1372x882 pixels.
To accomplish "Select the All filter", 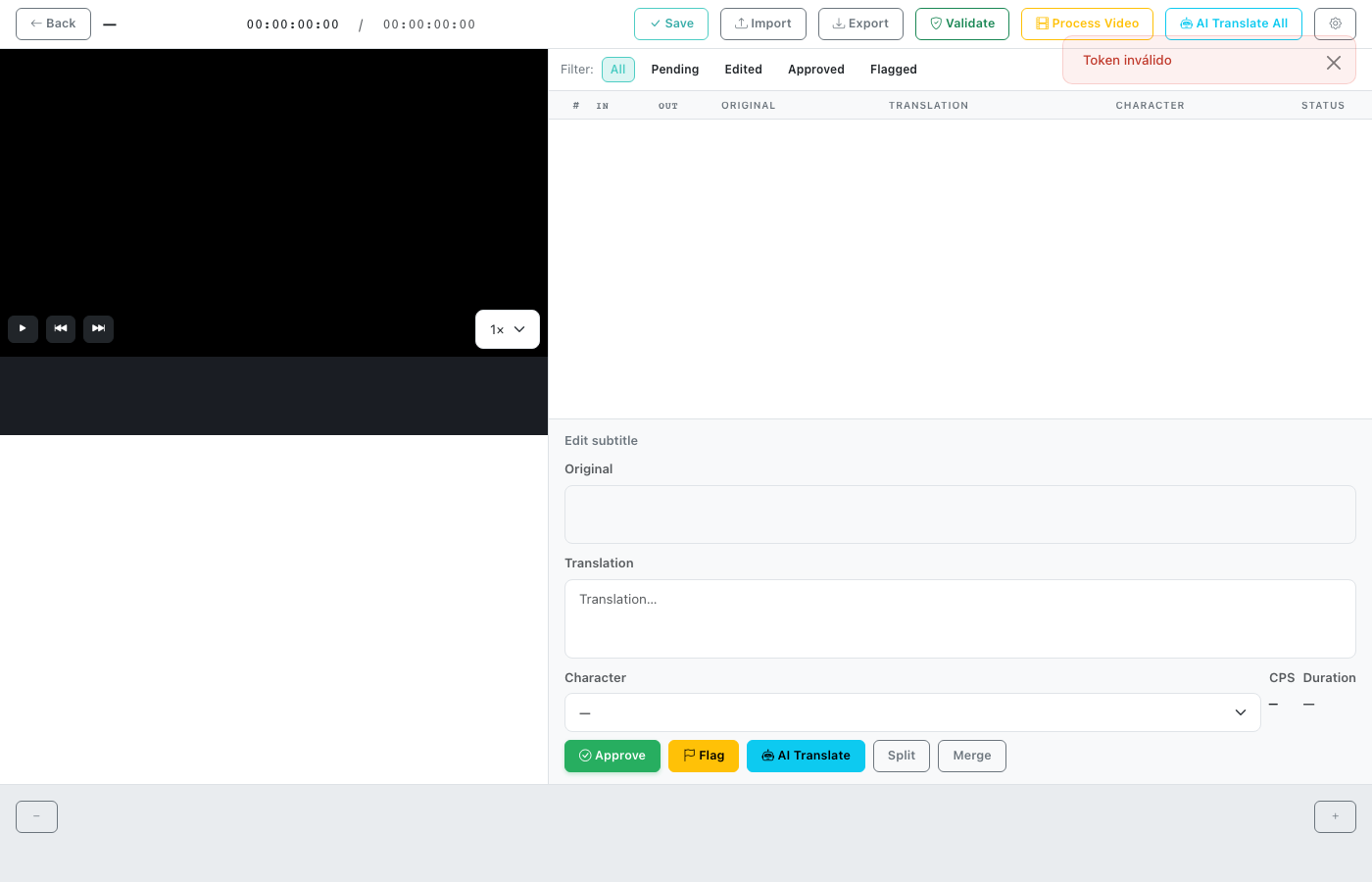I will pyautogui.click(x=618, y=70).
